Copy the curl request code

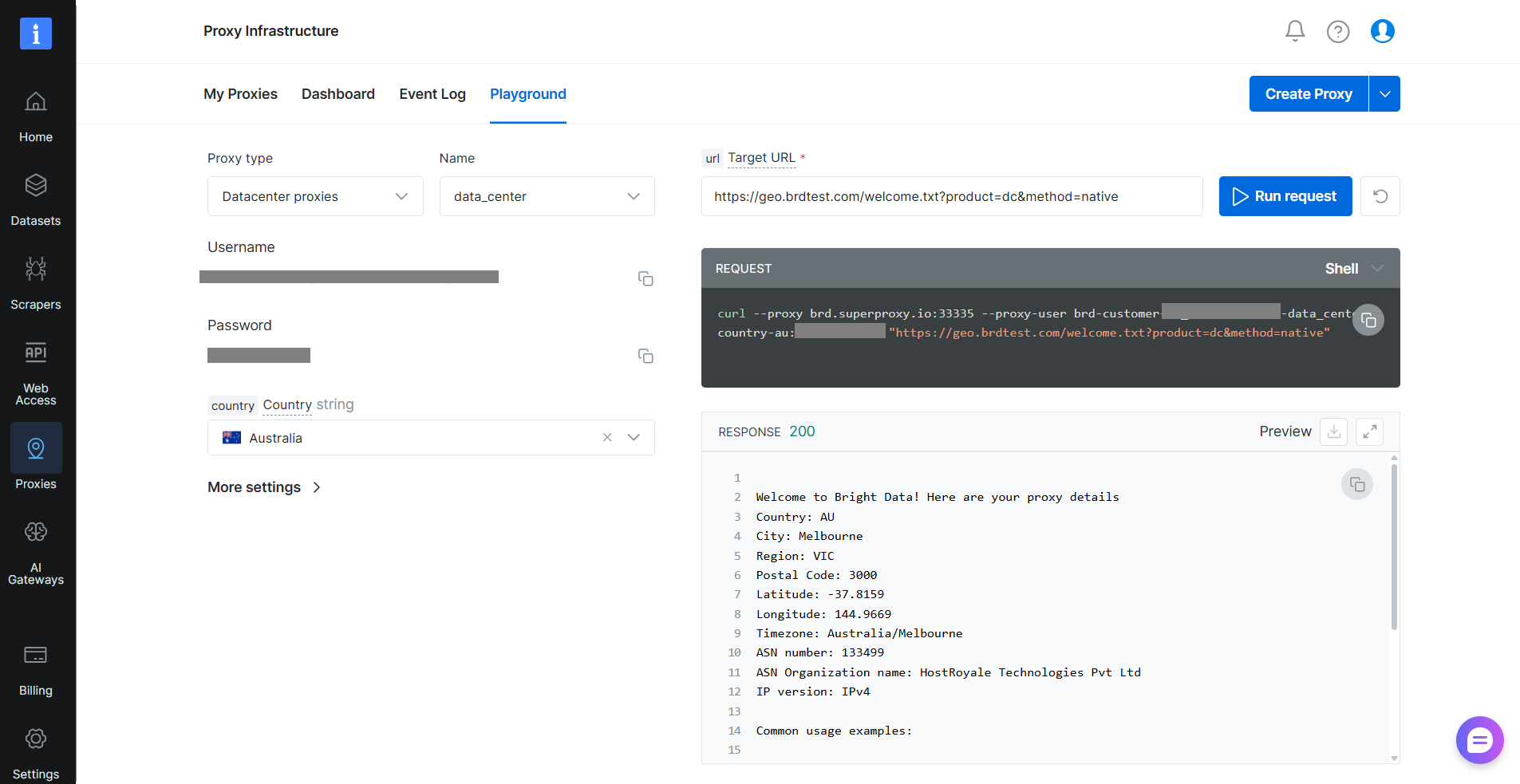1368,320
